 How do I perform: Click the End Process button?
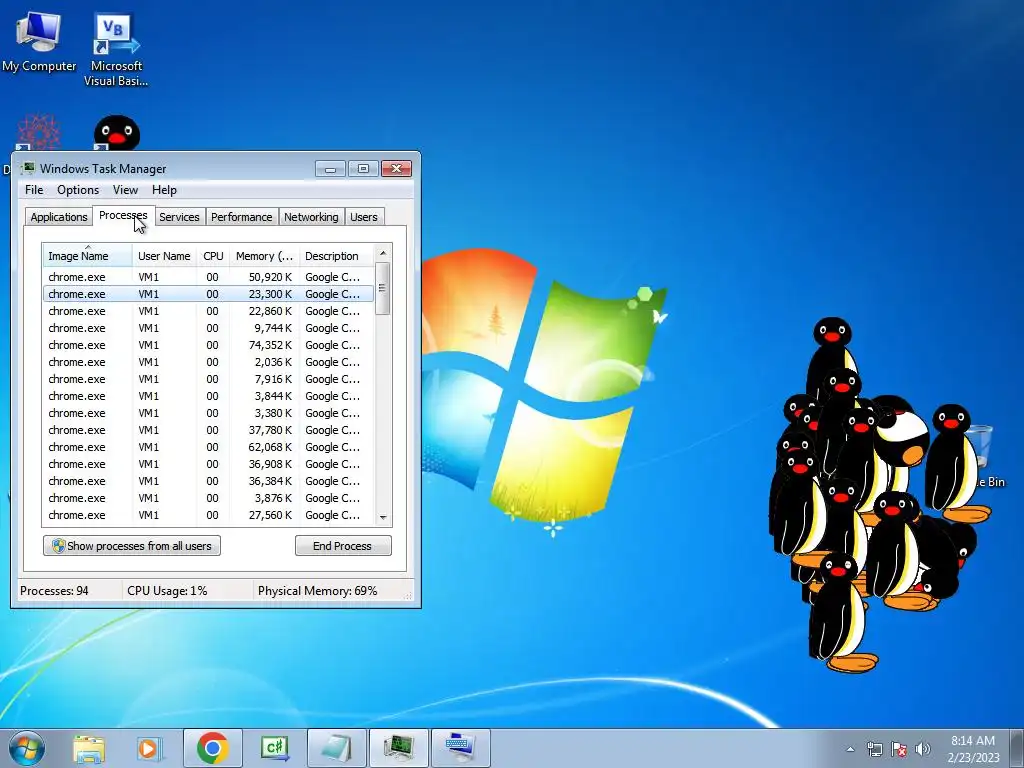click(x=343, y=546)
